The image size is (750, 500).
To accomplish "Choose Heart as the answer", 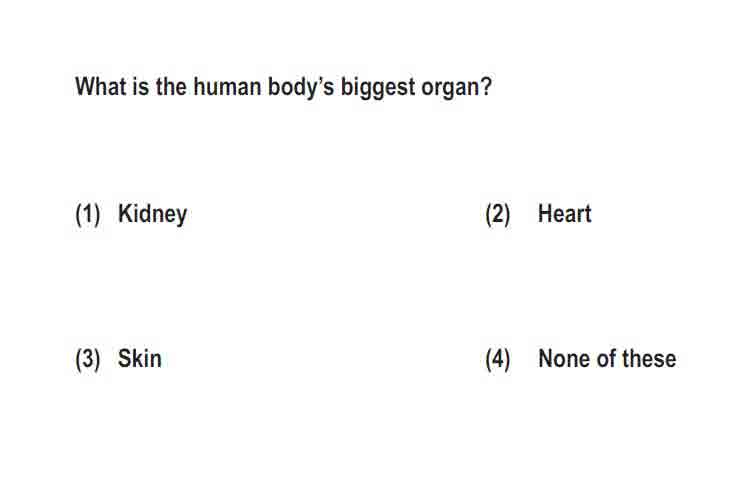I will coord(564,213).
